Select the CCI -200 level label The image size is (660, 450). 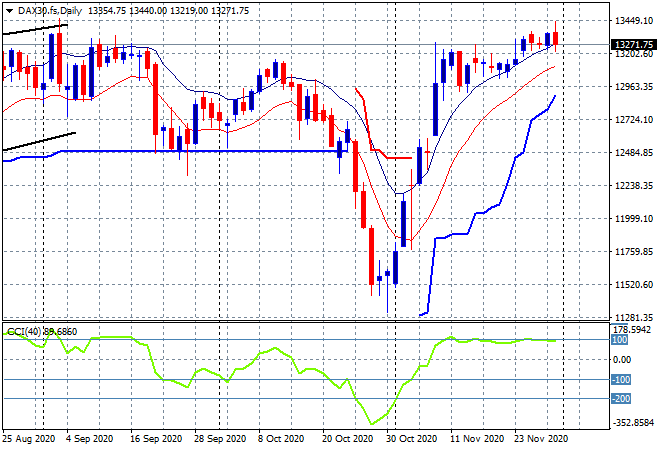[621, 399]
